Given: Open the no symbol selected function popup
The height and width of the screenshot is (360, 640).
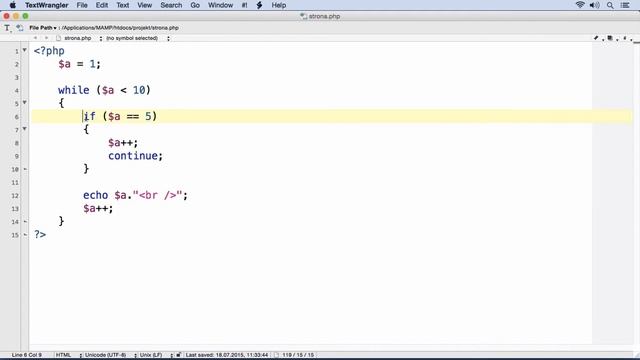Looking at the screenshot, I should (x=138, y=38).
